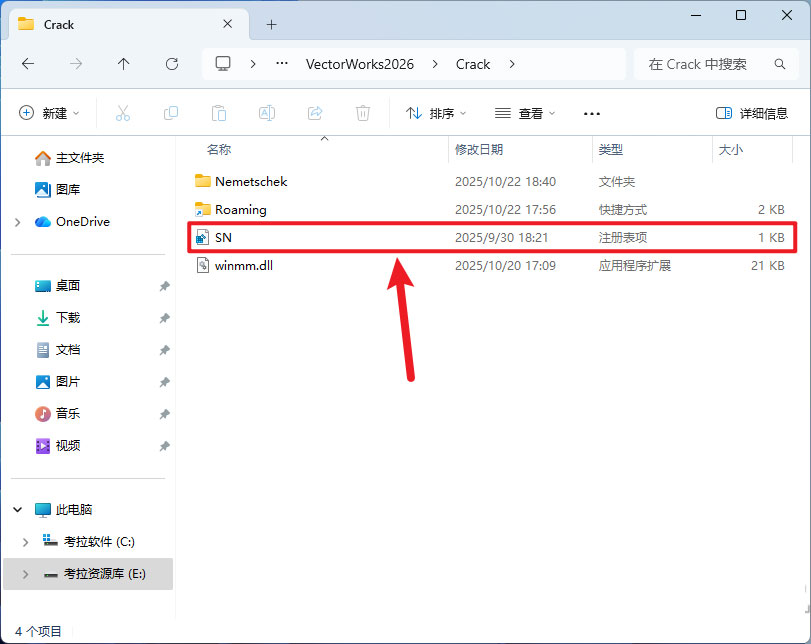Click the Rename icon in toolbar

(267, 113)
